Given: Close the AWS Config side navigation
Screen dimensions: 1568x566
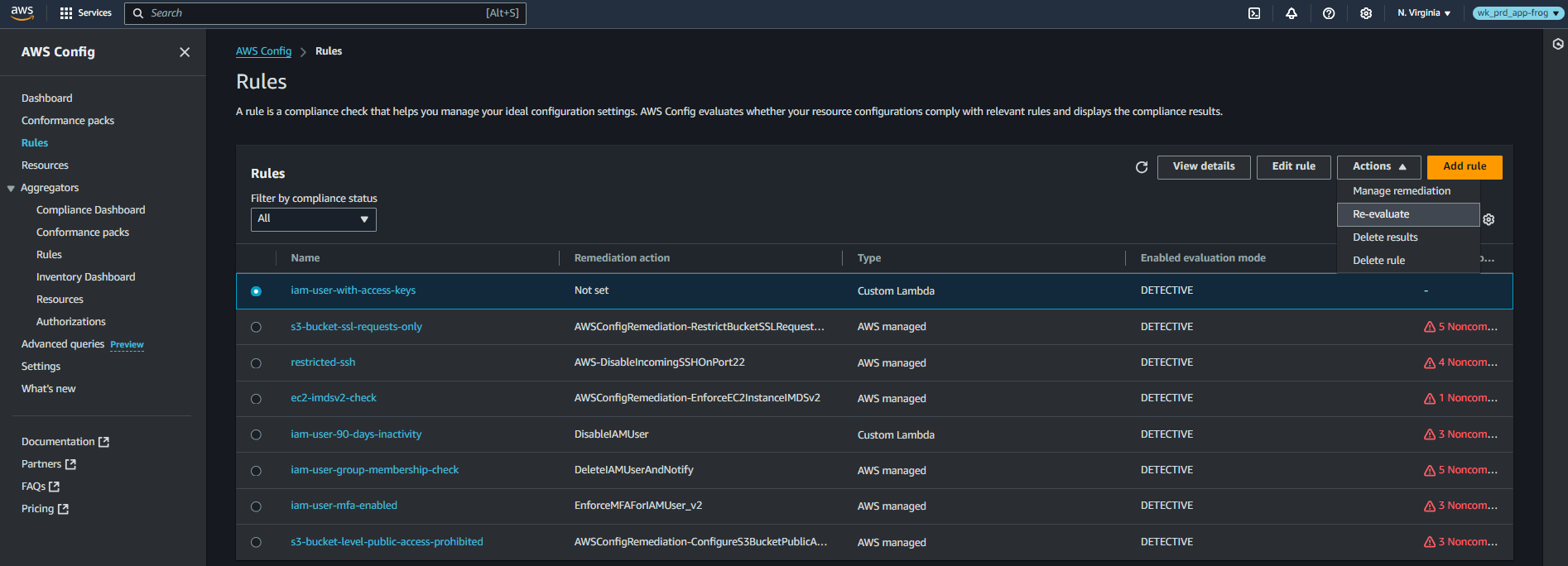Looking at the screenshot, I should [185, 52].
